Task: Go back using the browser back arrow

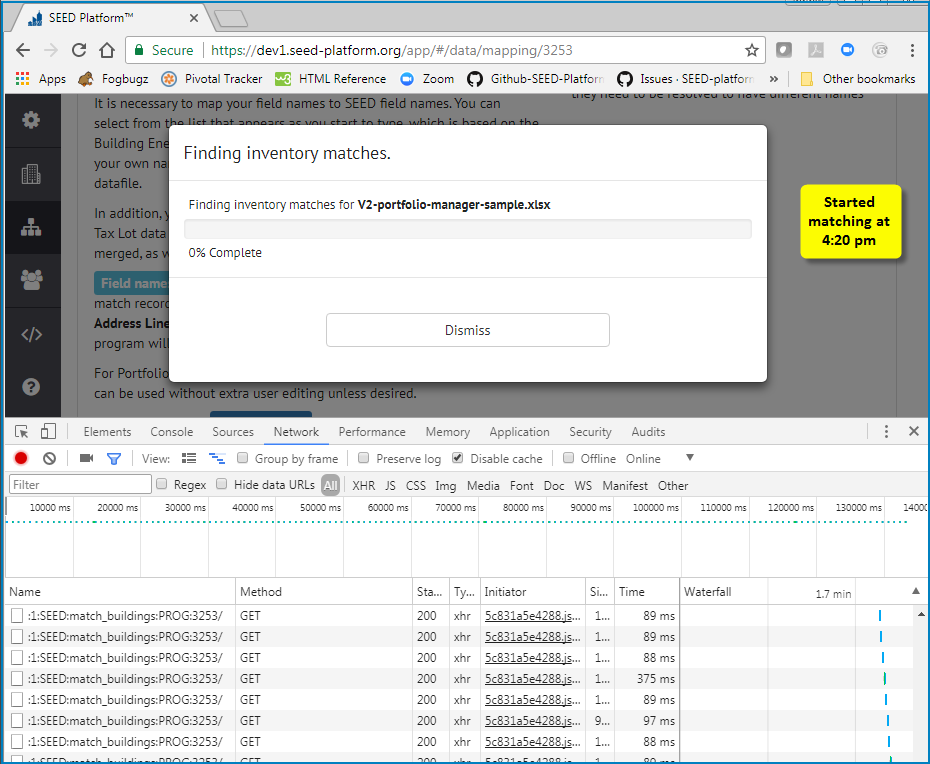Action: point(23,50)
